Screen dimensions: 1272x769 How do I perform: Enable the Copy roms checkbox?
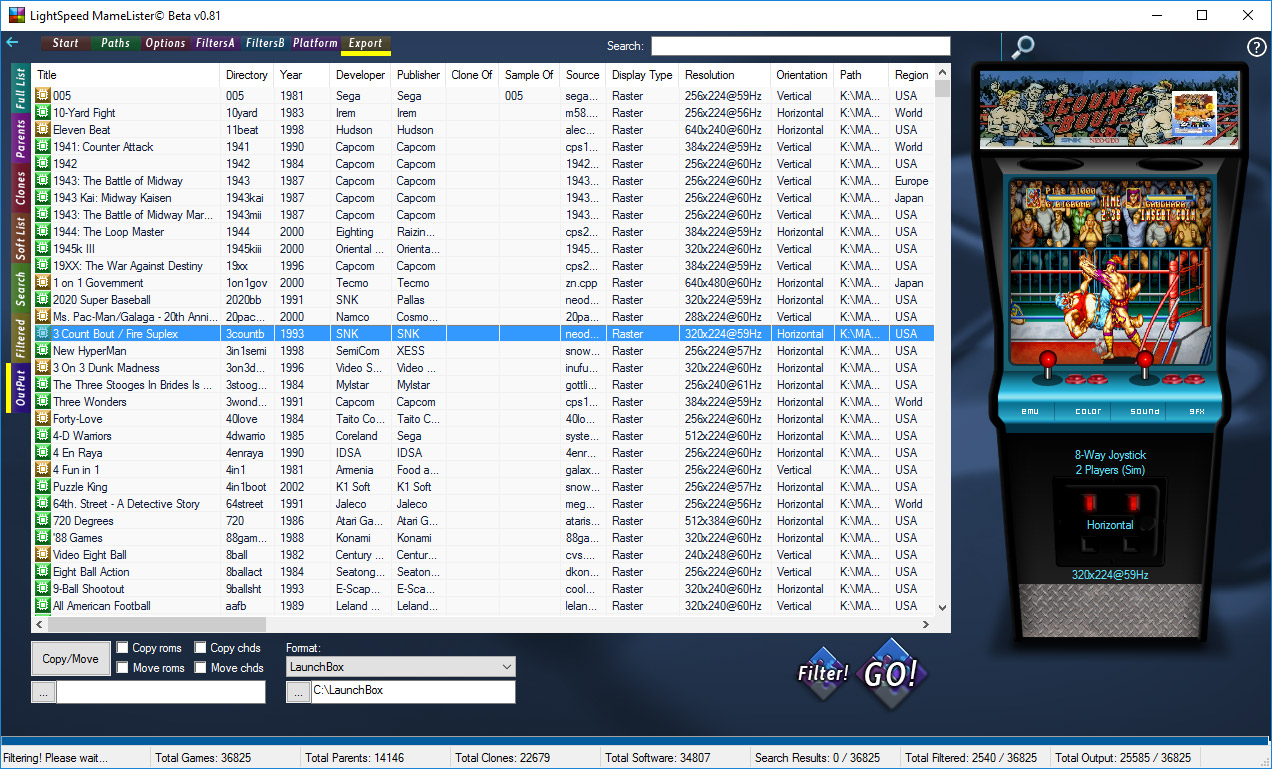[123, 648]
